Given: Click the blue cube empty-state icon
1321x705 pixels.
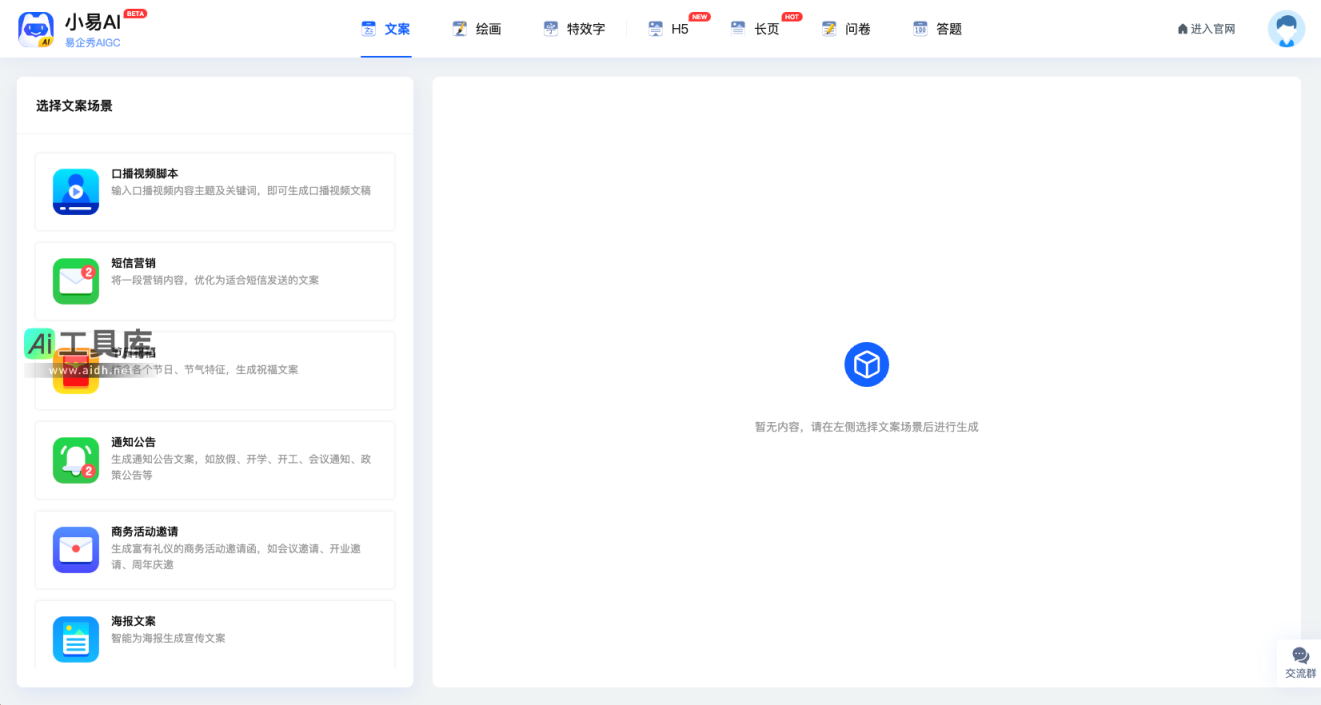Looking at the screenshot, I should (x=866, y=364).
